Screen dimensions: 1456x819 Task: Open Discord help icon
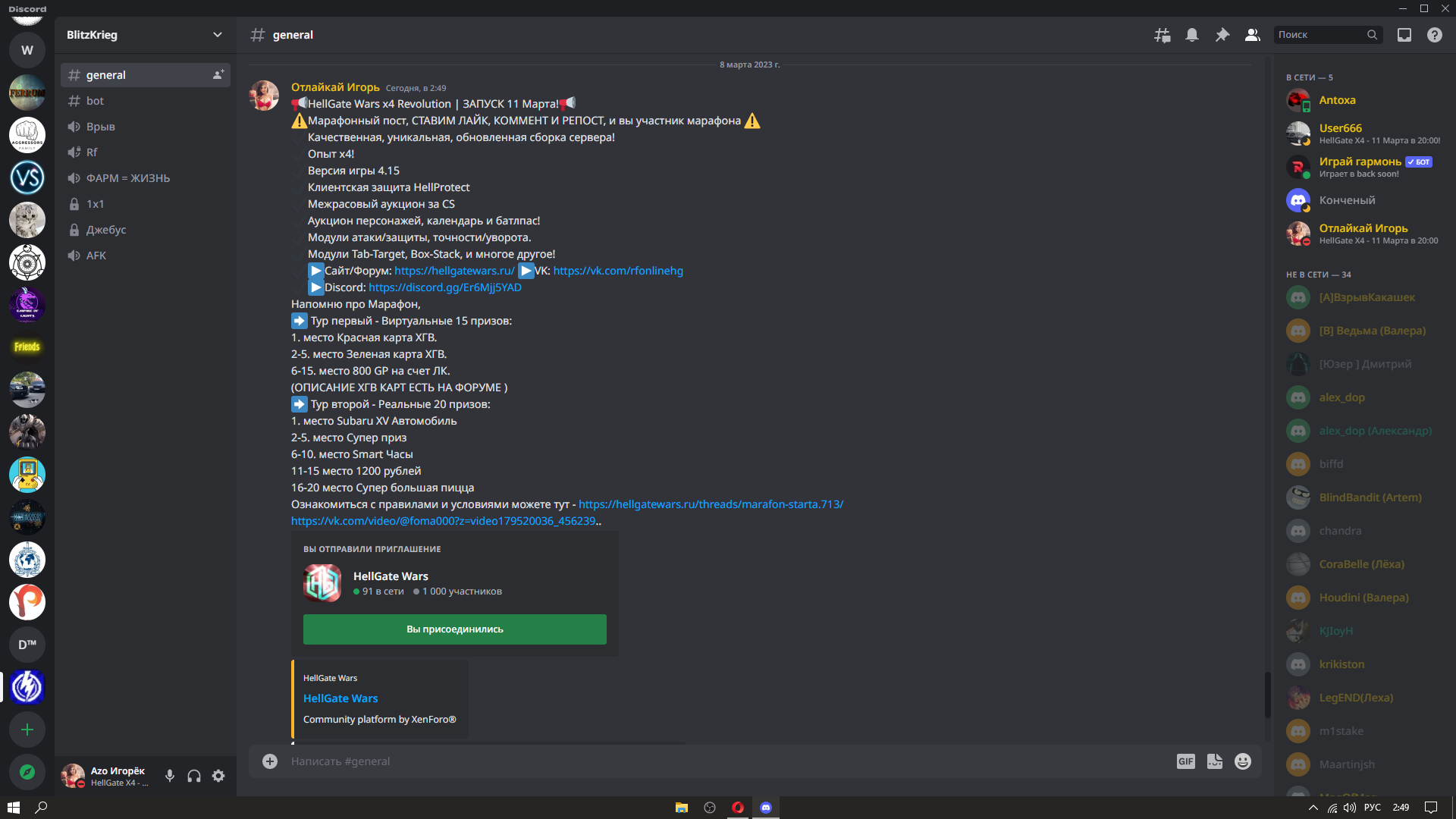pos(1435,35)
